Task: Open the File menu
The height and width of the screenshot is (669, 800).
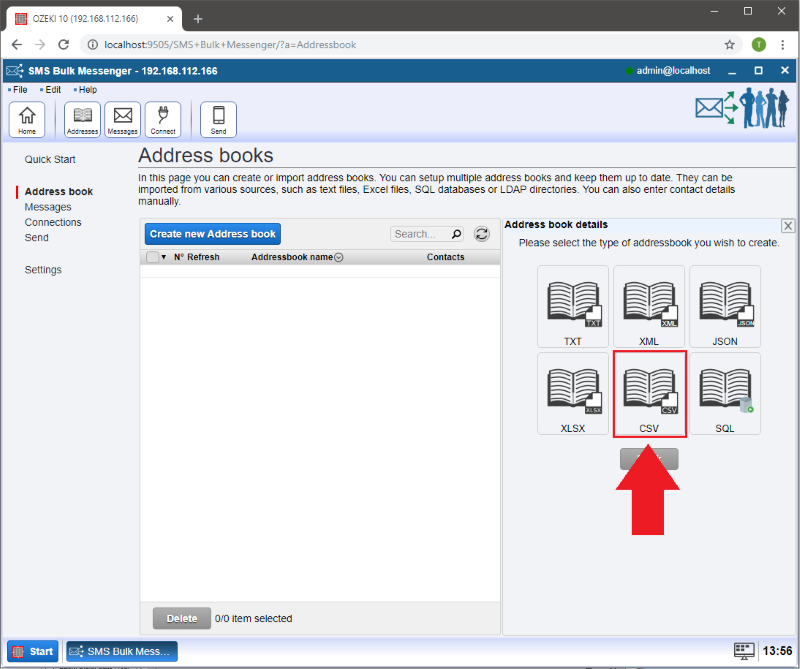Action: click(20, 90)
